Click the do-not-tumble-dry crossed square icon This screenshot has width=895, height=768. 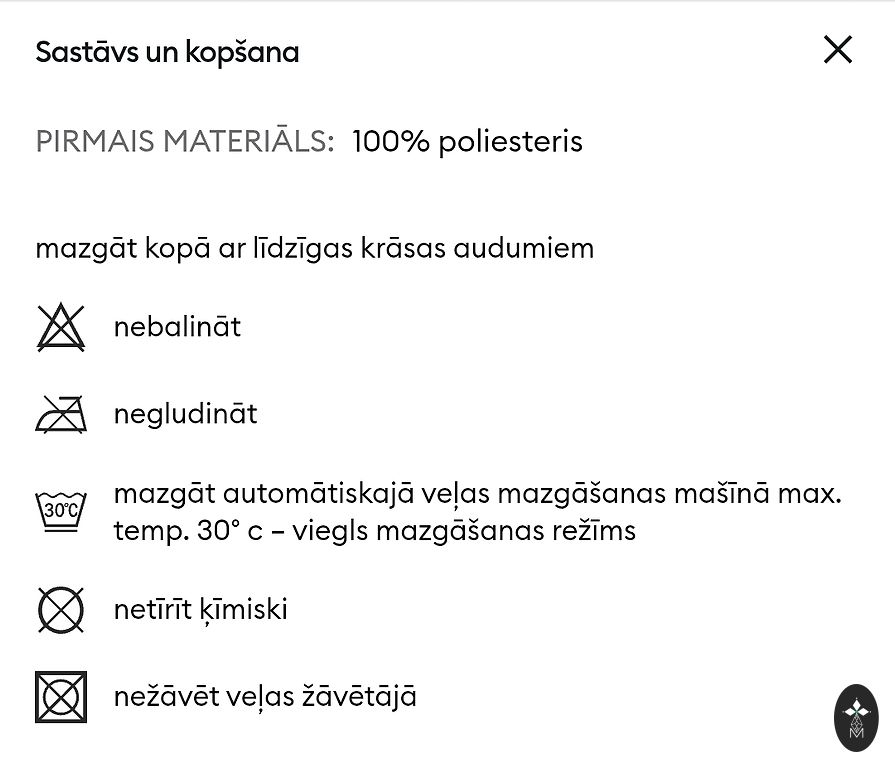click(61, 697)
